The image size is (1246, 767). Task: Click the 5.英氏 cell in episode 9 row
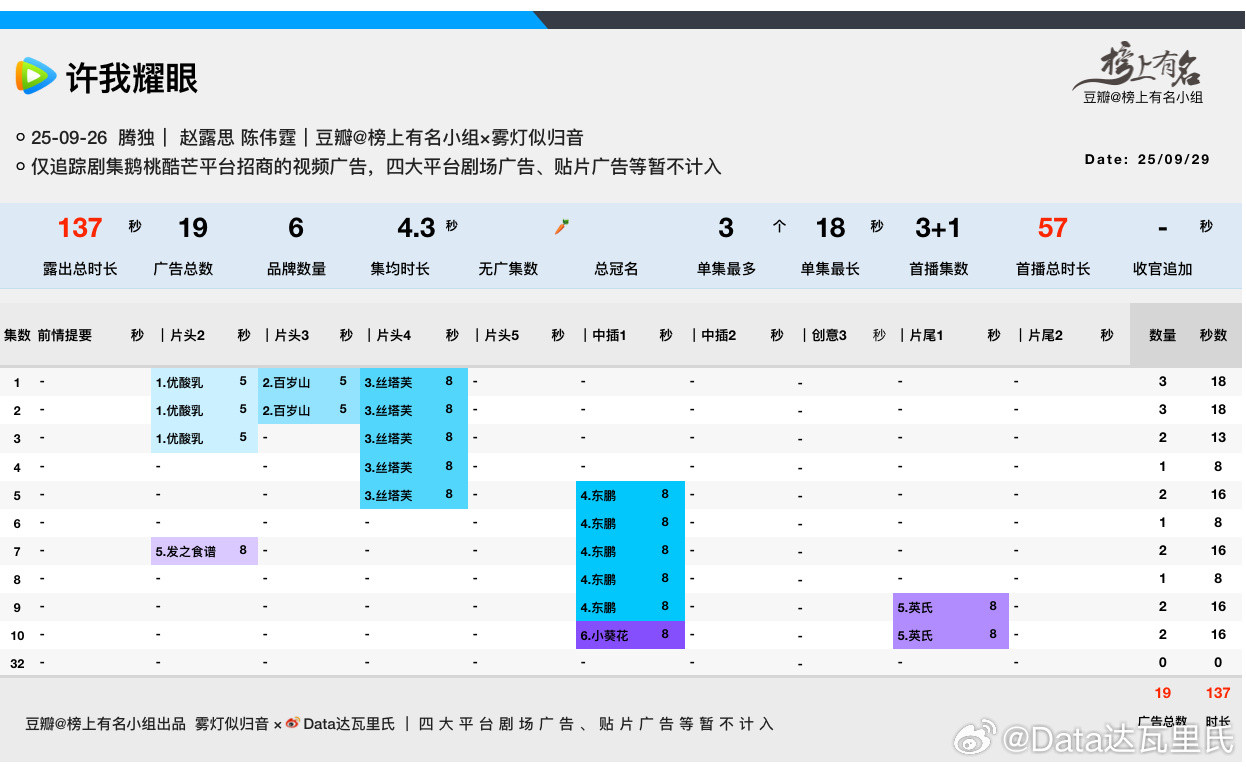(952, 607)
